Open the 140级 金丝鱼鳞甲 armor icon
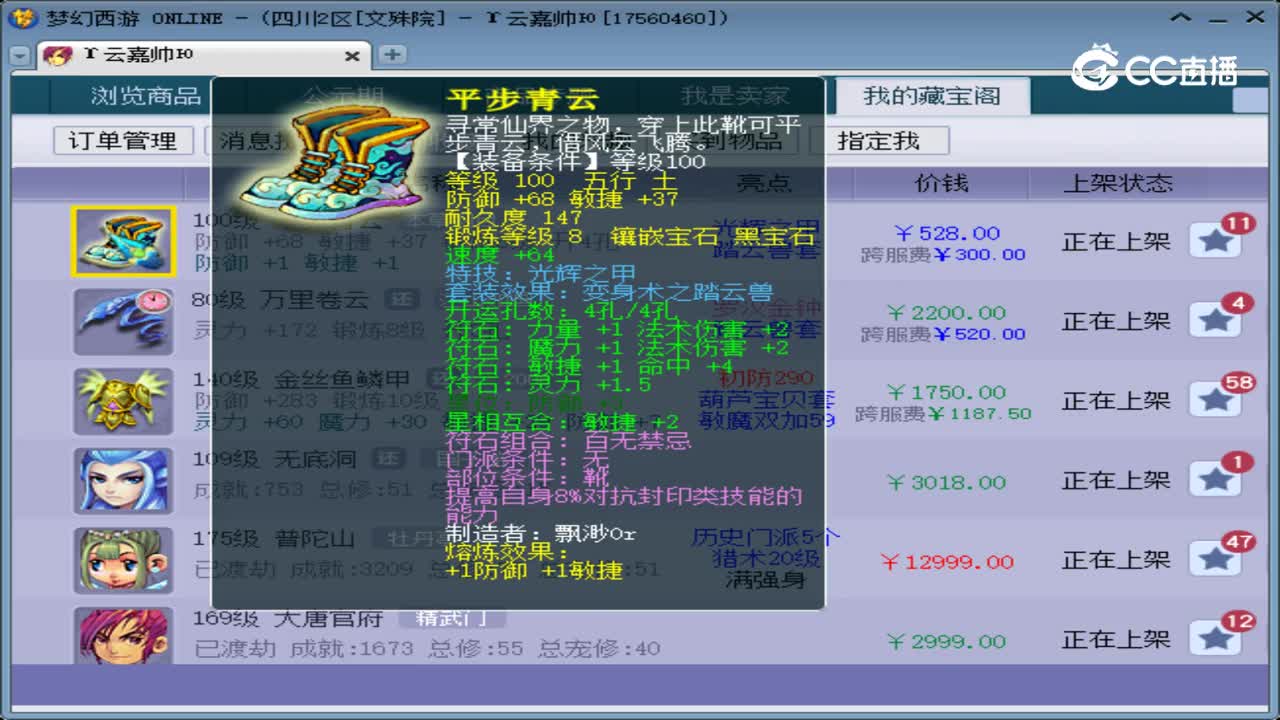Screen dimensions: 1280x720 click(124, 401)
